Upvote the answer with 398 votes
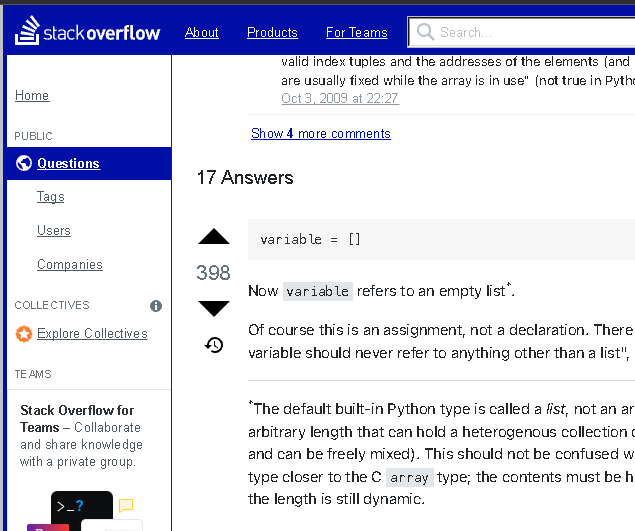The height and width of the screenshot is (531, 635). (x=214, y=237)
